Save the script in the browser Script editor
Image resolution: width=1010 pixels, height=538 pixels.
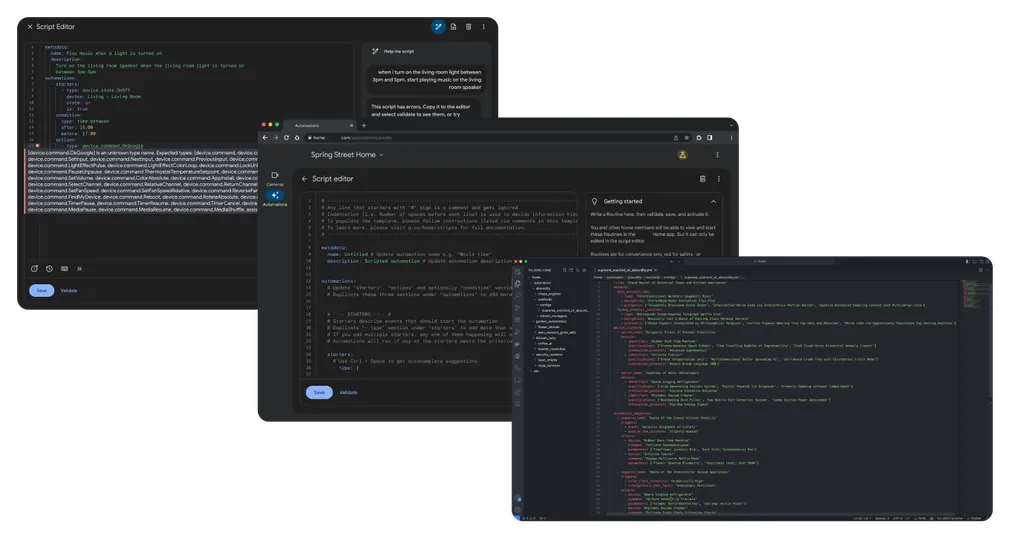pyautogui.click(x=319, y=392)
